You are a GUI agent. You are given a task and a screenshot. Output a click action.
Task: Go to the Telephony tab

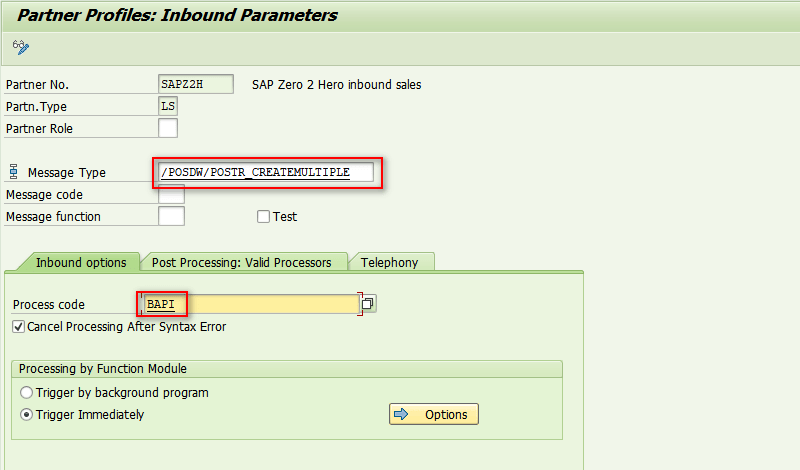[x=390, y=262]
